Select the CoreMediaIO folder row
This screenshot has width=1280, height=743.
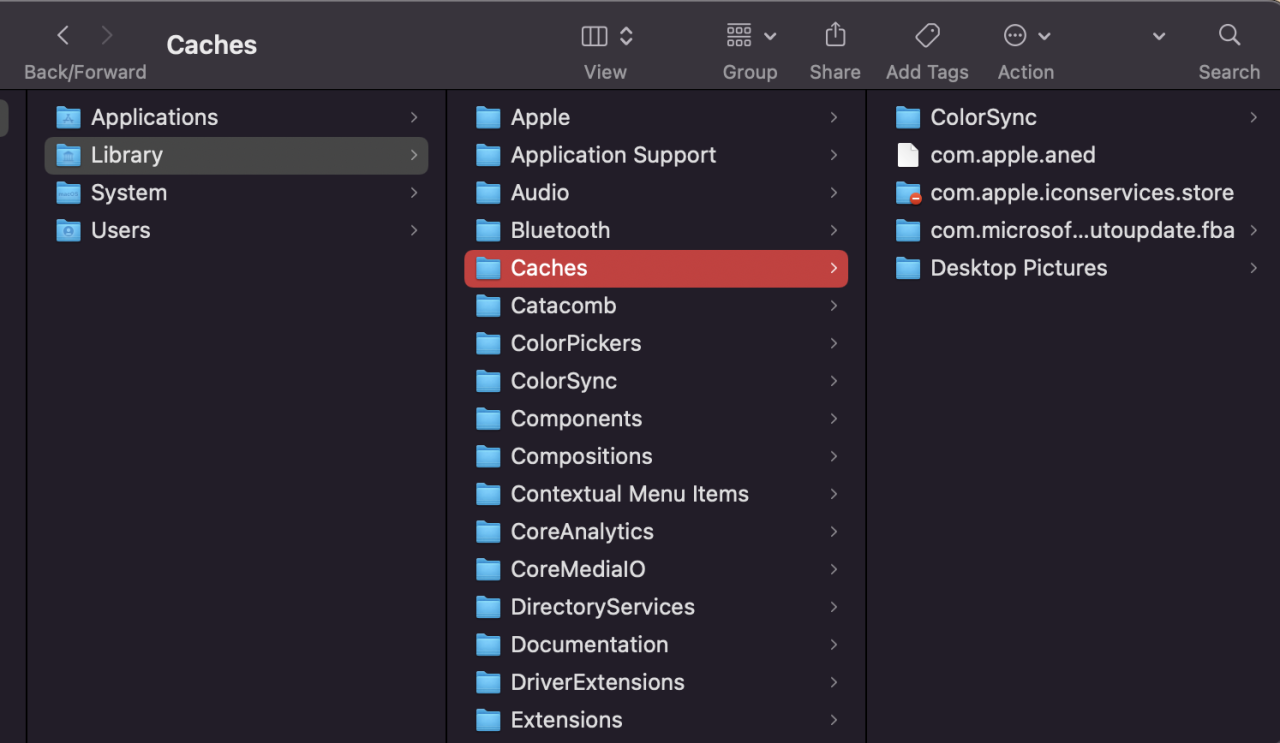(656, 569)
